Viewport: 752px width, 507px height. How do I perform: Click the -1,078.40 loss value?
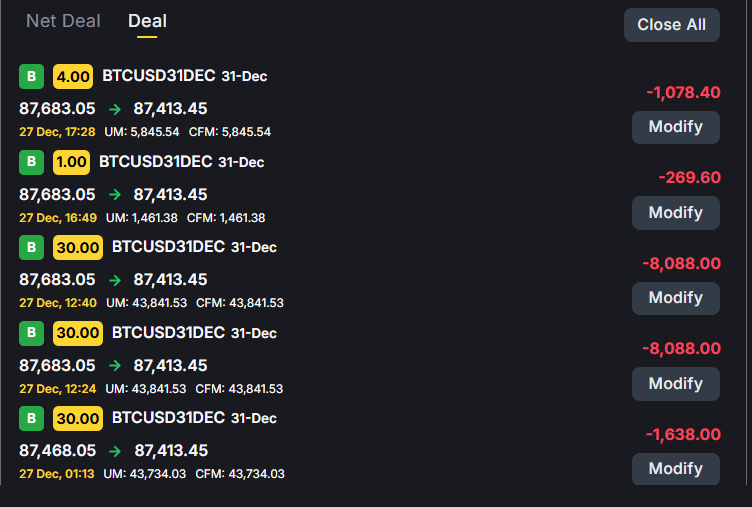click(x=683, y=92)
